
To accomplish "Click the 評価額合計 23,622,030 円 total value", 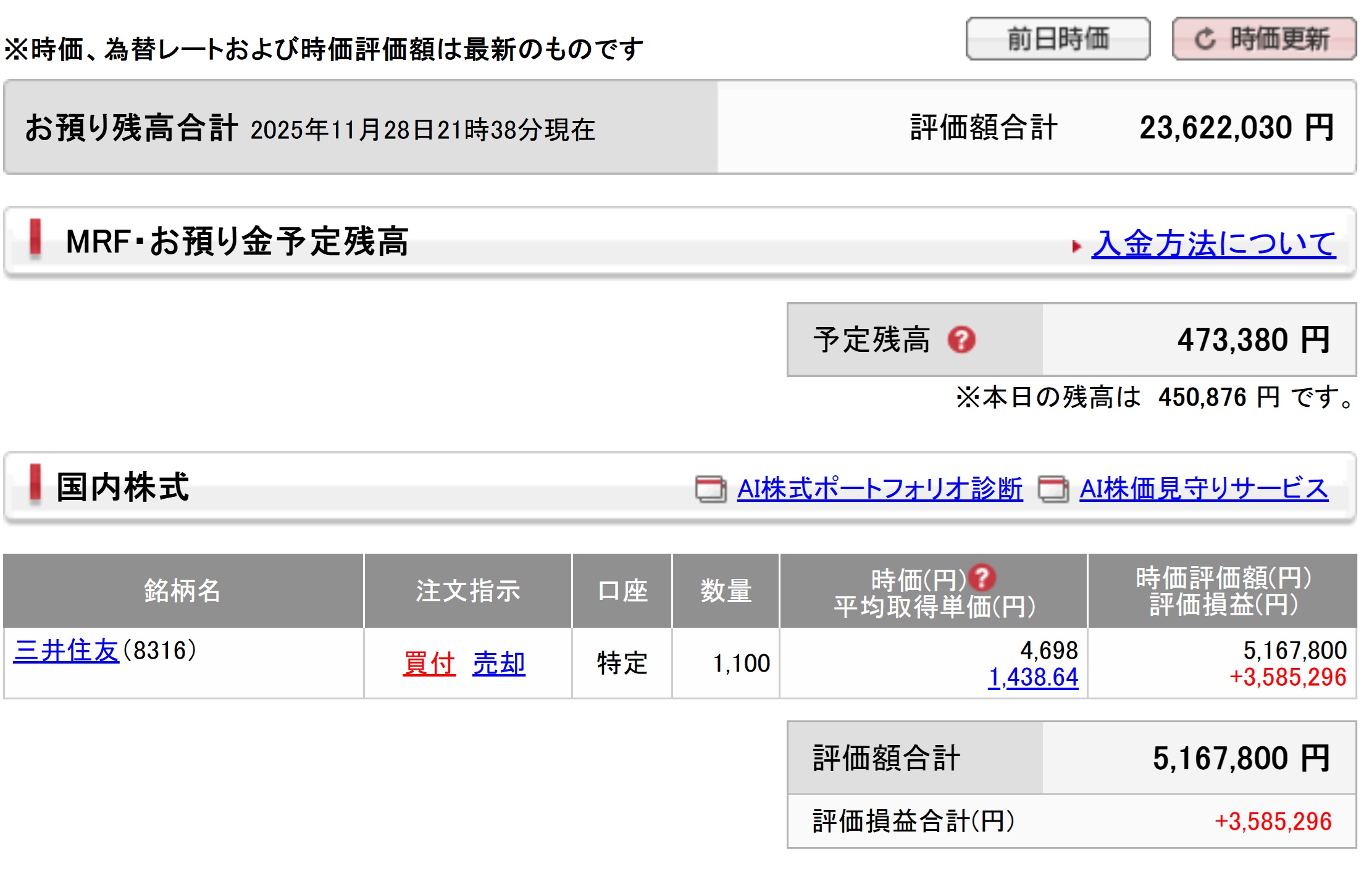I will pyautogui.click(x=1236, y=128).
